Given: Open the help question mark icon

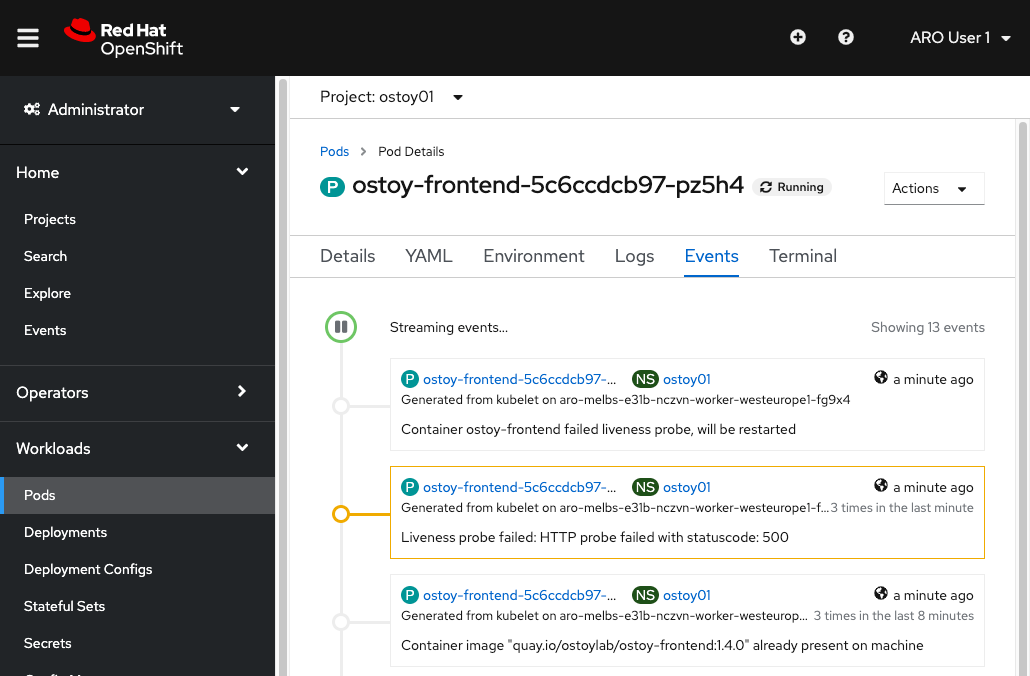Looking at the screenshot, I should [x=846, y=38].
